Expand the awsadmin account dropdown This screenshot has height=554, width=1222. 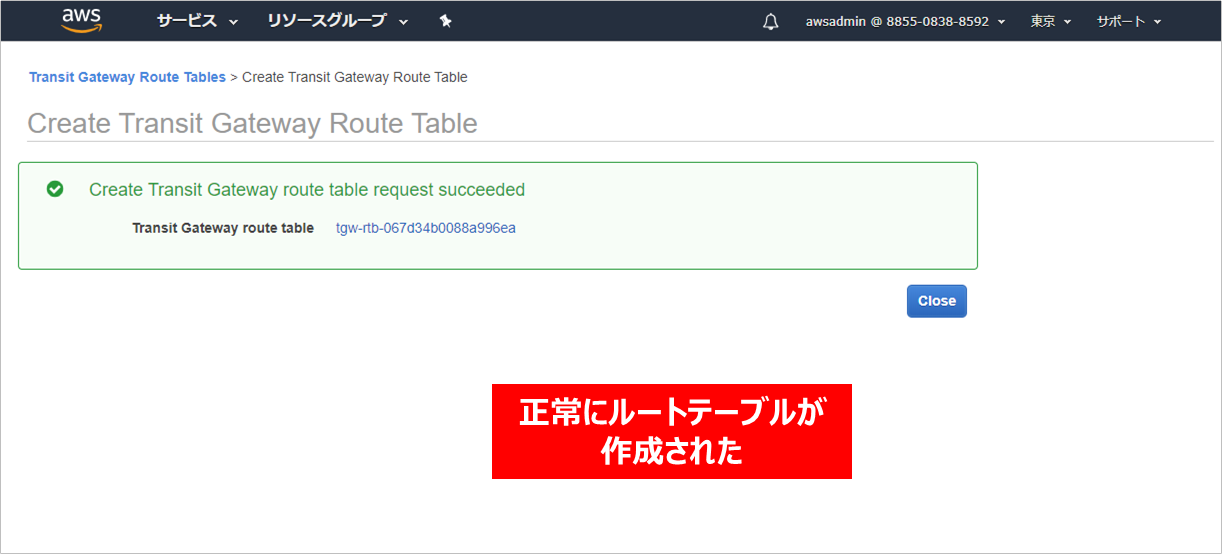905,21
